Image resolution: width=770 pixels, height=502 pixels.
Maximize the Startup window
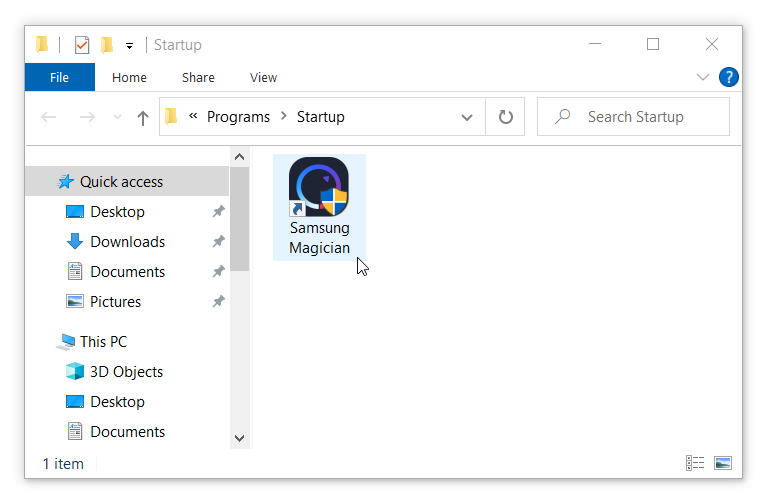tap(653, 44)
